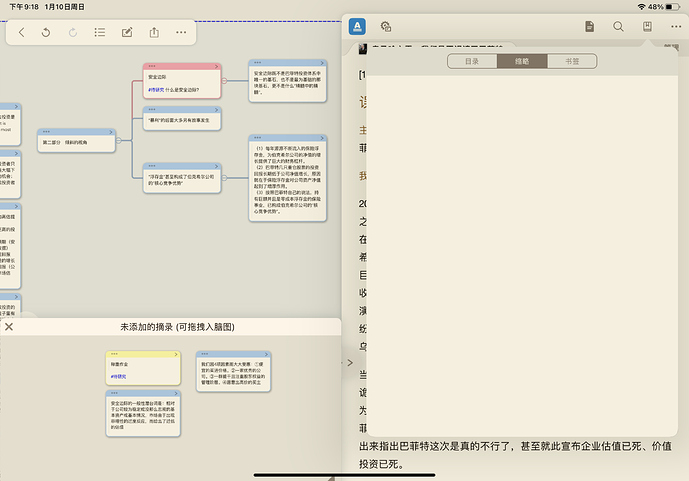The height and width of the screenshot is (481, 689).
Task: Collapse branches of the 第二部分 node
Action: [119, 141]
